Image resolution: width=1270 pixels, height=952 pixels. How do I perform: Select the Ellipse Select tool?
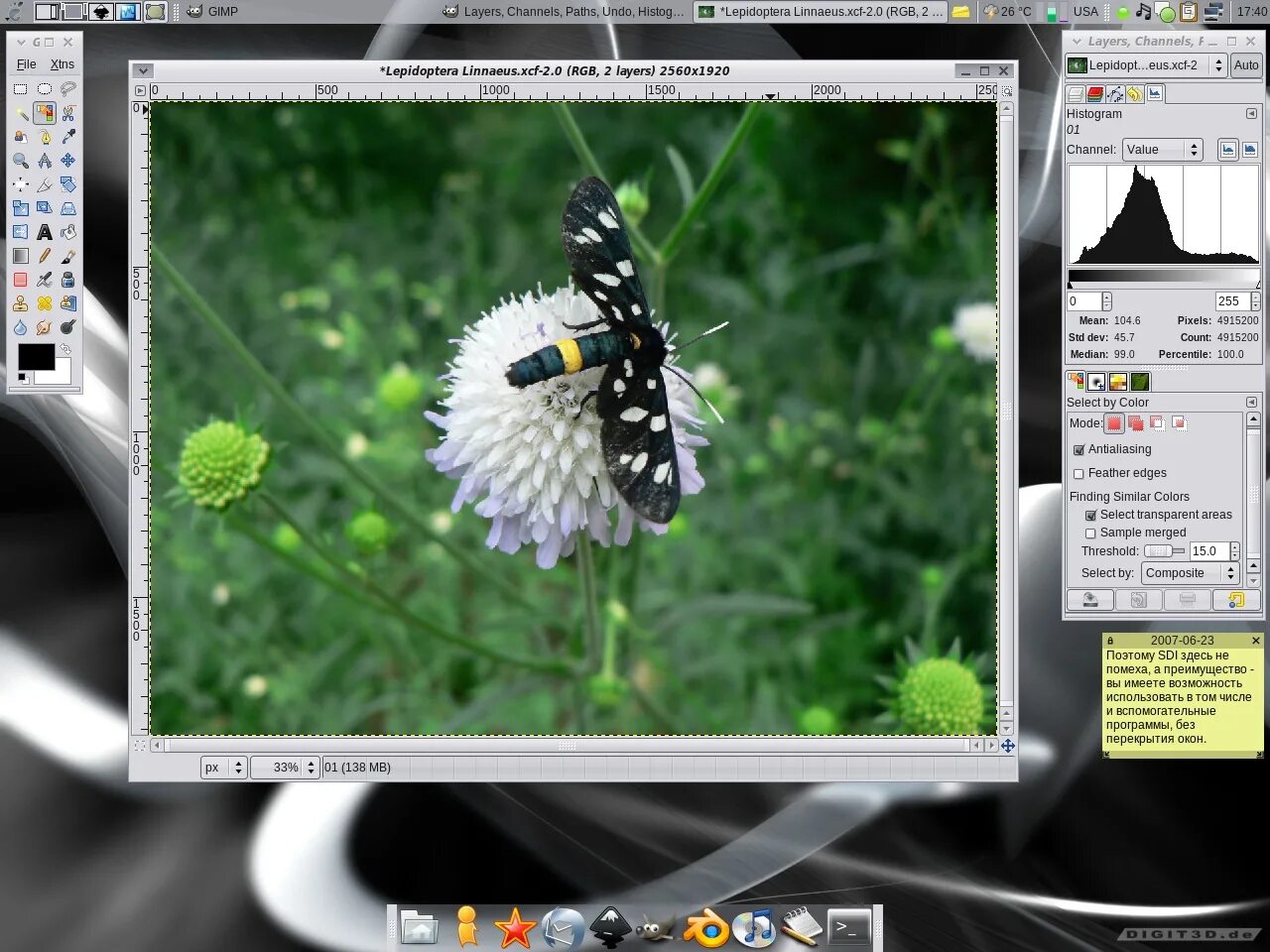44,88
